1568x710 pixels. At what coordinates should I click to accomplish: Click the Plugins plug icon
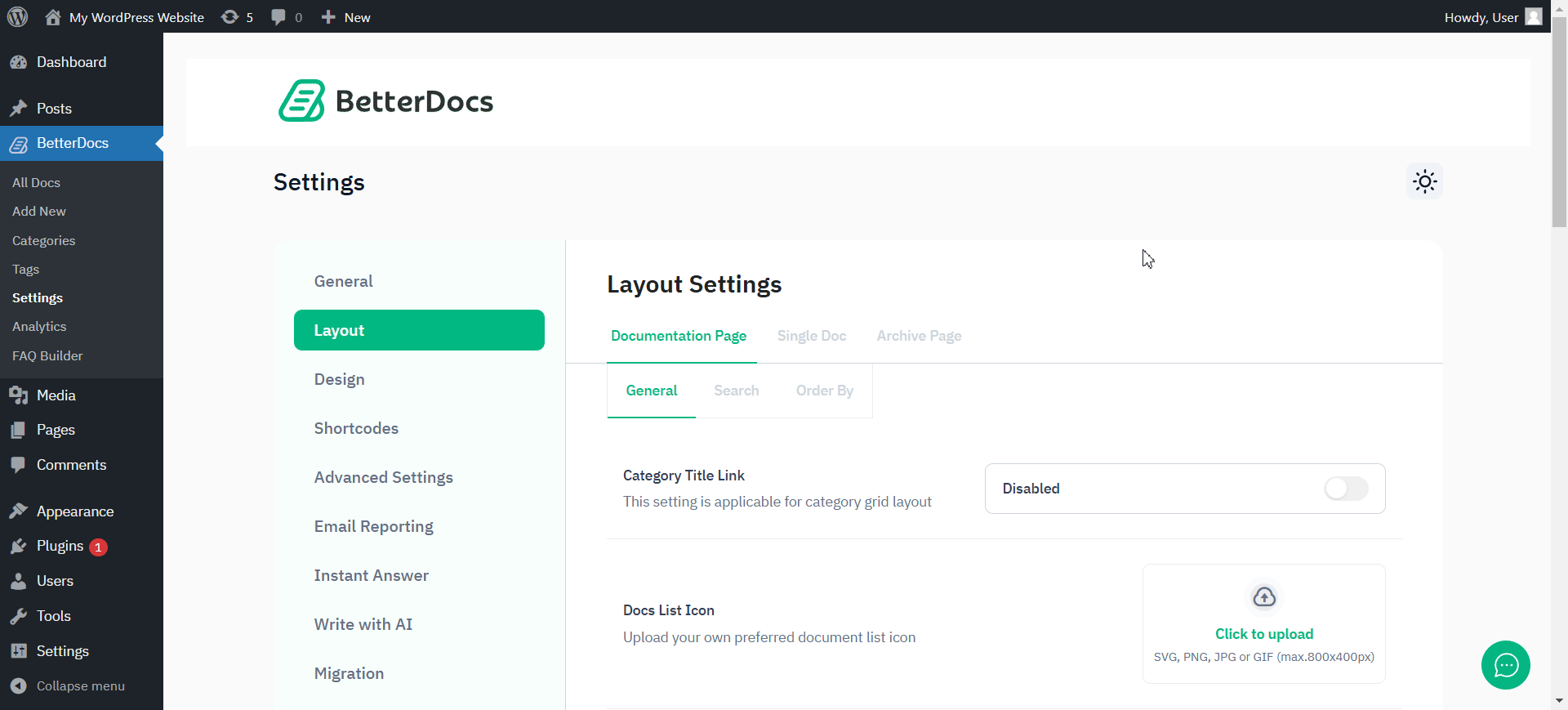click(x=19, y=546)
